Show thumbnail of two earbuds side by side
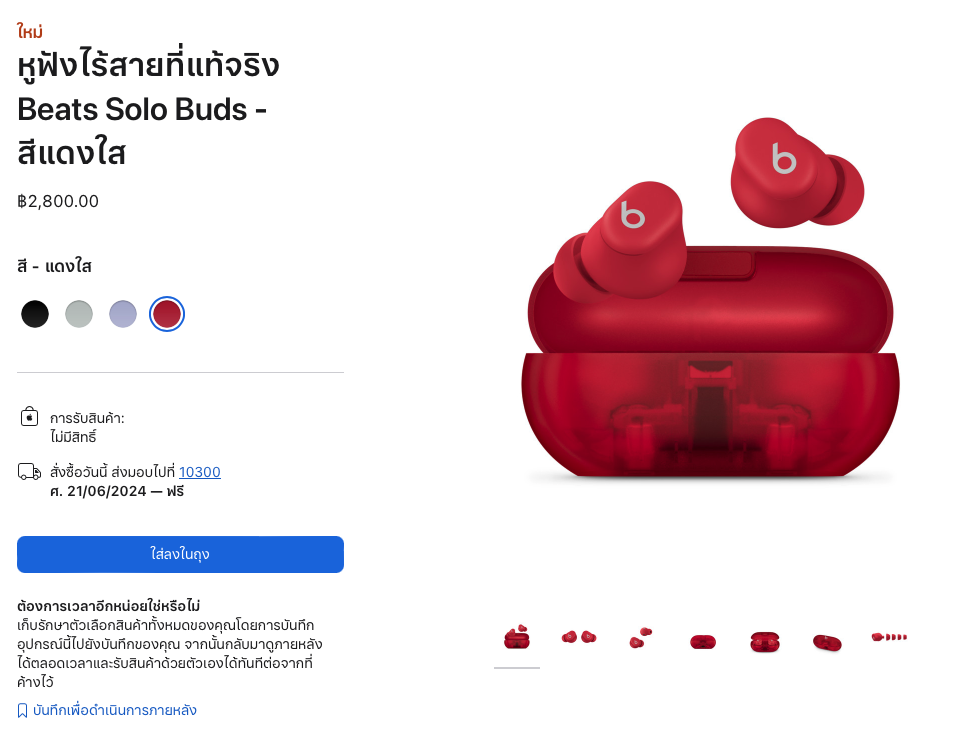The height and width of the screenshot is (753, 956). pyautogui.click(x=579, y=638)
